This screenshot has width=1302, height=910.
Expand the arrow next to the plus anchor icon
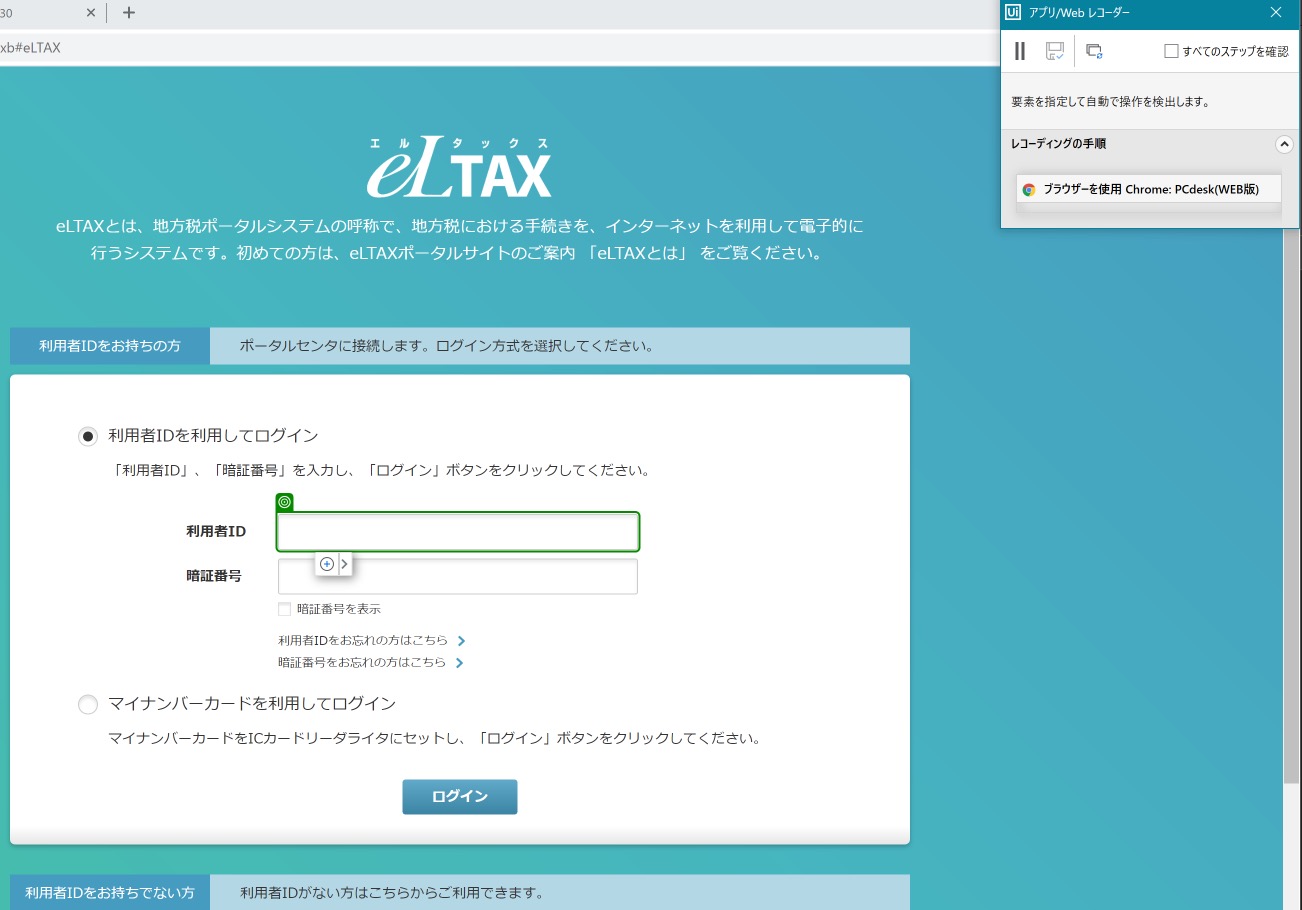click(345, 564)
